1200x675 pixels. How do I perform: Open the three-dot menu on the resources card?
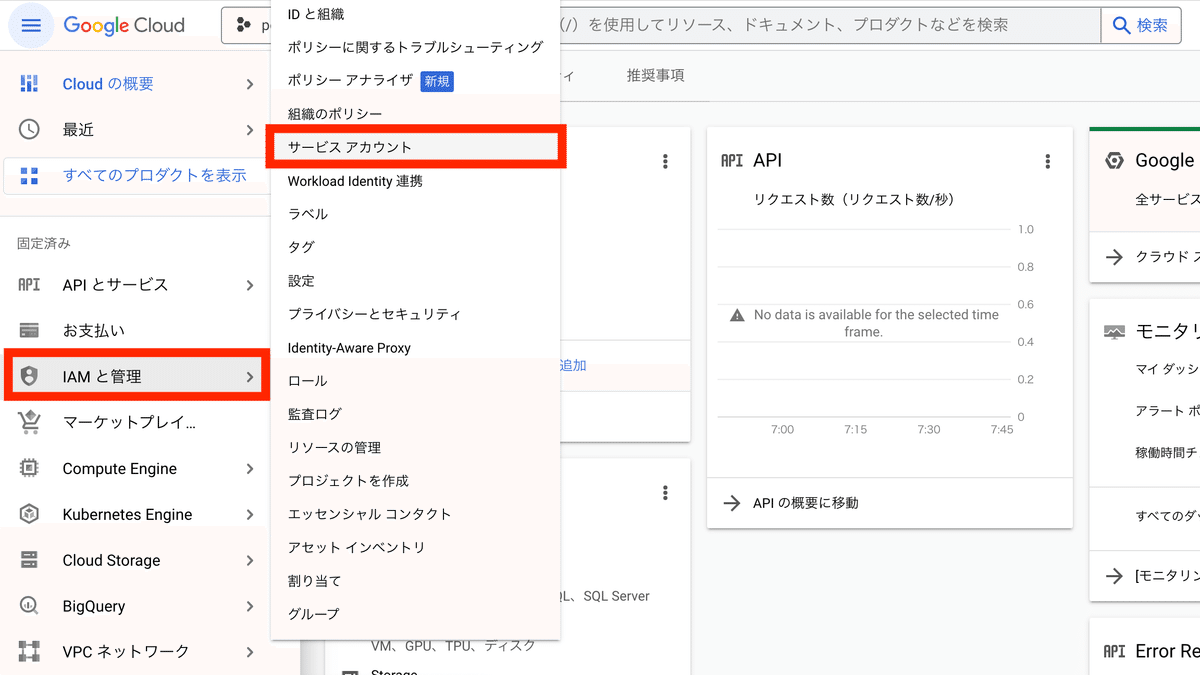pos(665,493)
